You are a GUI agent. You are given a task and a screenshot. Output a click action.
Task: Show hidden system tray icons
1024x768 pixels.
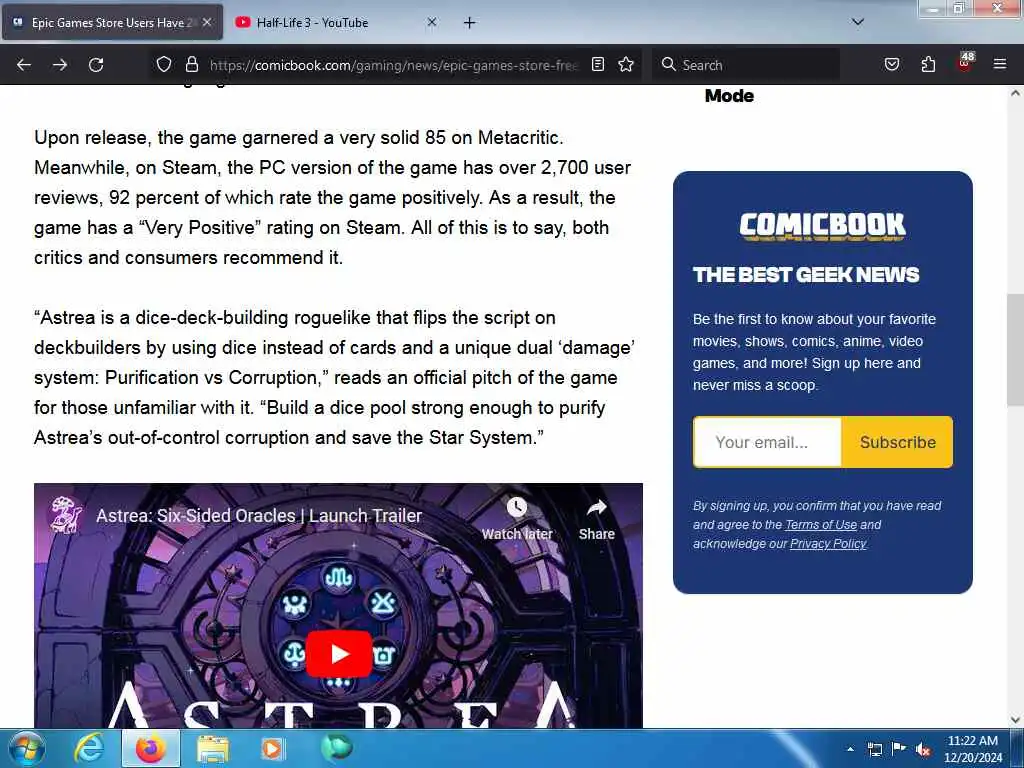(850, 748)
